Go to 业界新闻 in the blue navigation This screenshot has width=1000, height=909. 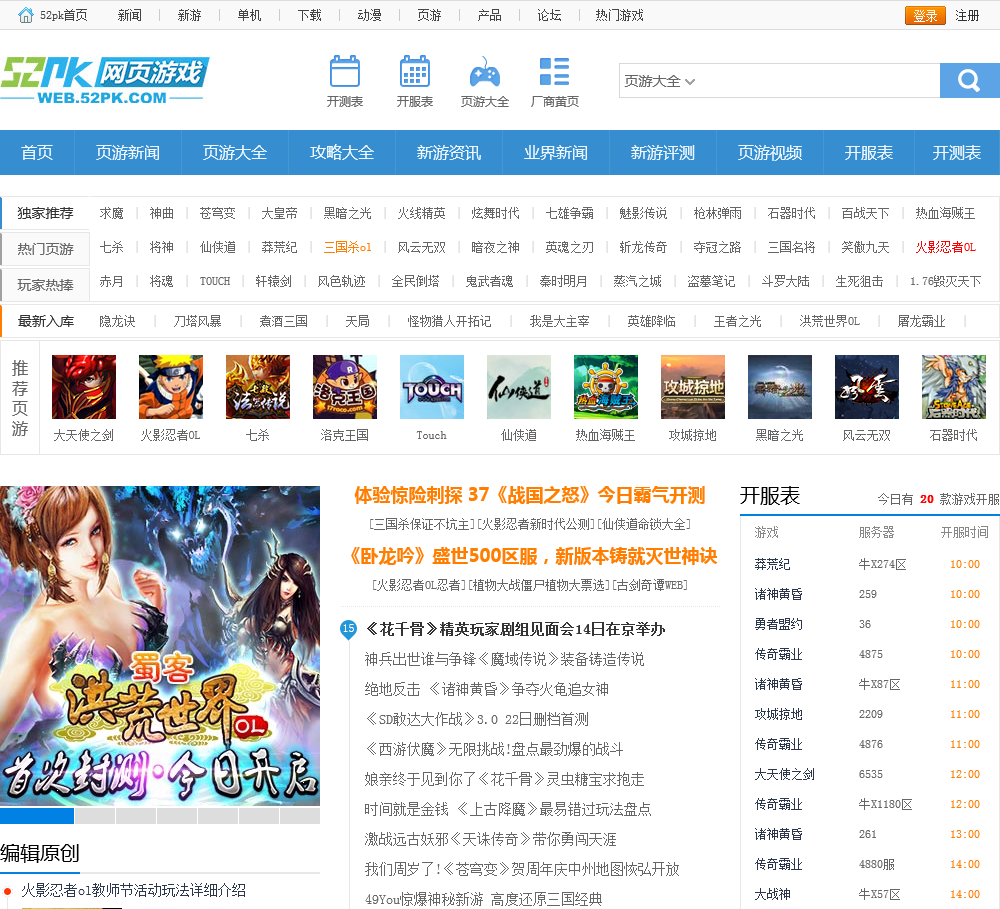click(x=555, y=152)
